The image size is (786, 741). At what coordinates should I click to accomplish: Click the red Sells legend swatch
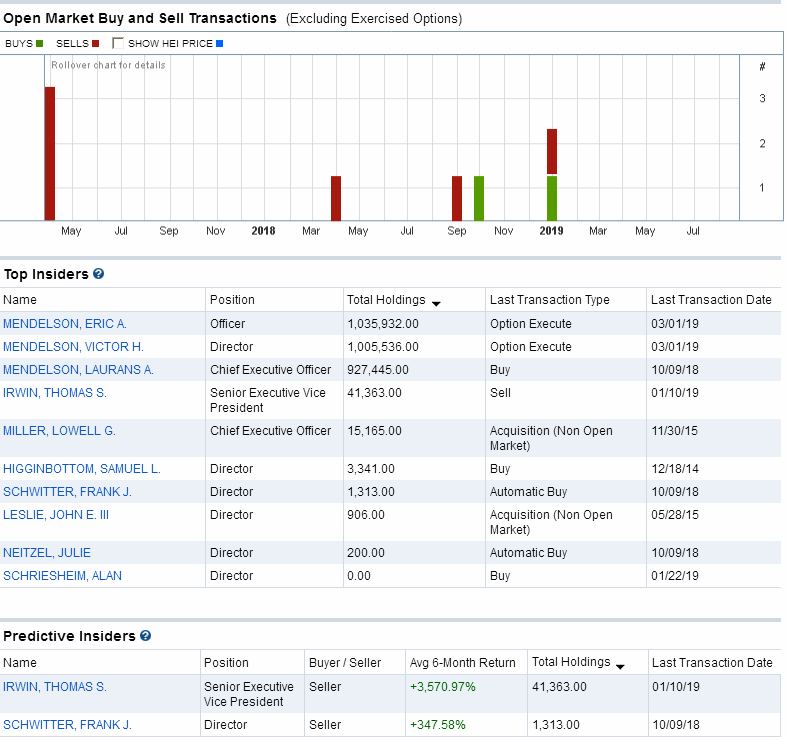coord(95,44)
